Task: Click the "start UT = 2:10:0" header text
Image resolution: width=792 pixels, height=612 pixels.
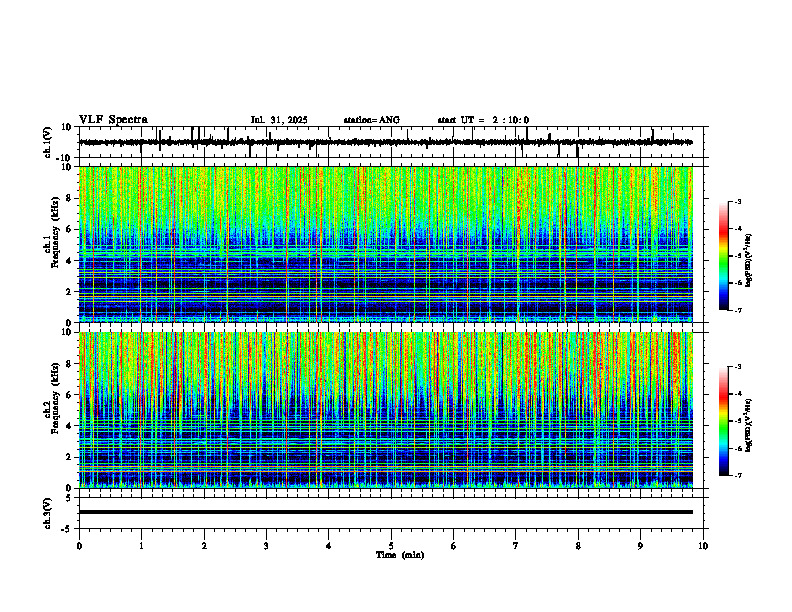Action: [483, 120]
